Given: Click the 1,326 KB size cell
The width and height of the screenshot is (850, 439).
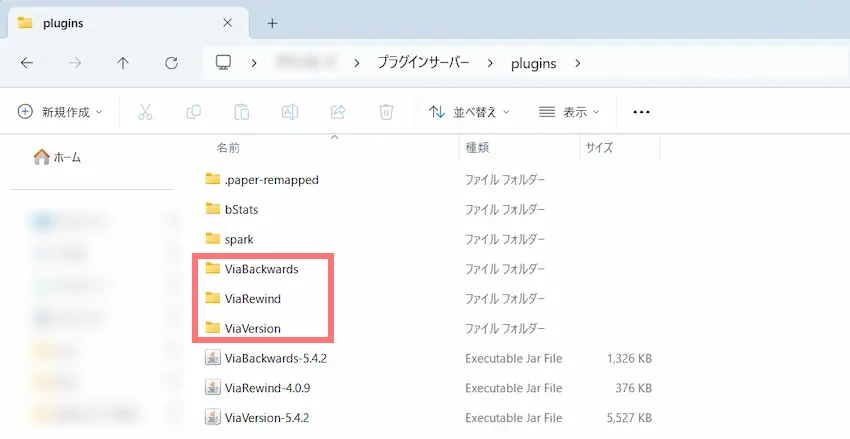Looking at the screenshot, I should (x=629, y=358).
